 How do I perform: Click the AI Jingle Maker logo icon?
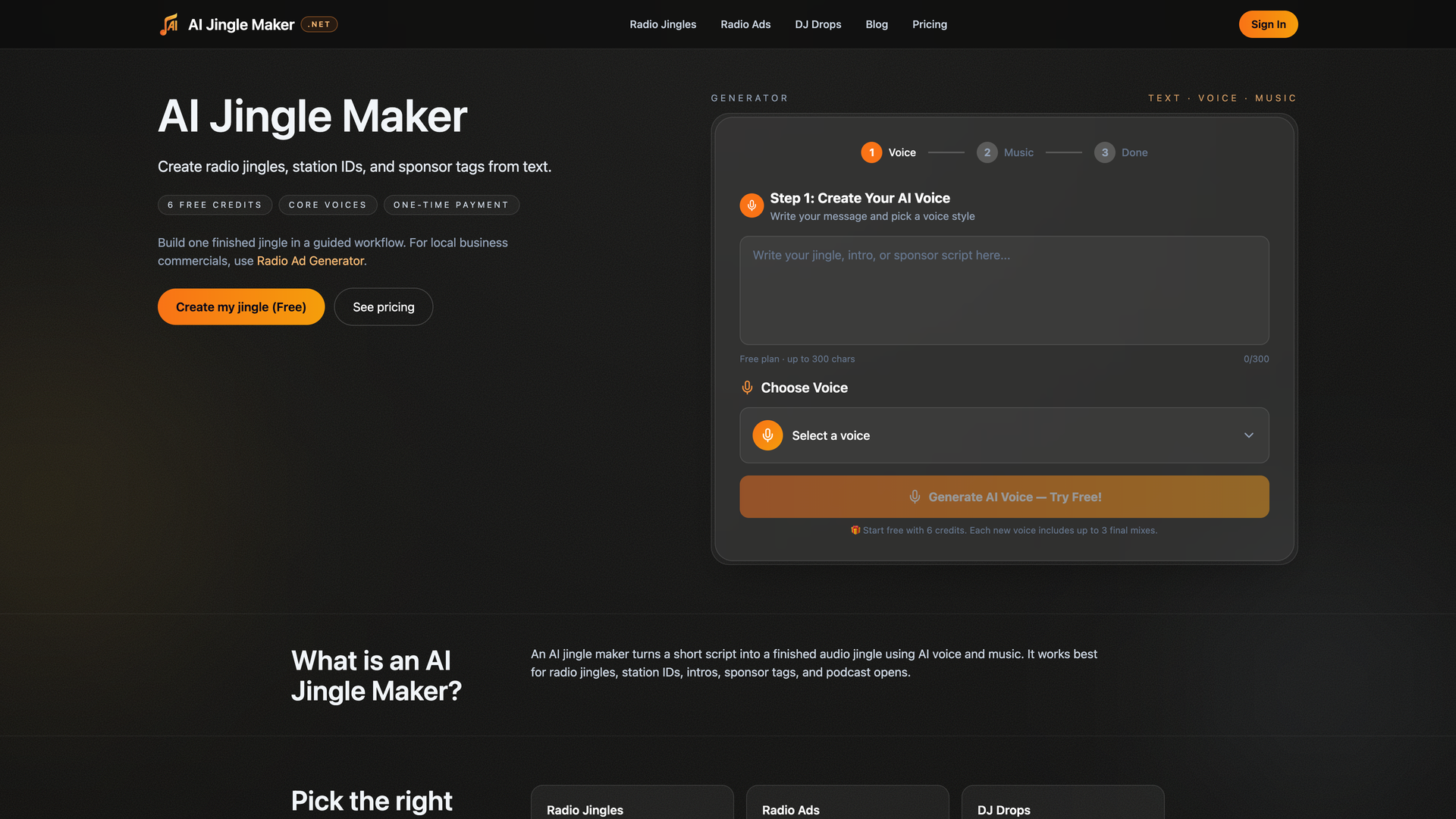(168, 24)
